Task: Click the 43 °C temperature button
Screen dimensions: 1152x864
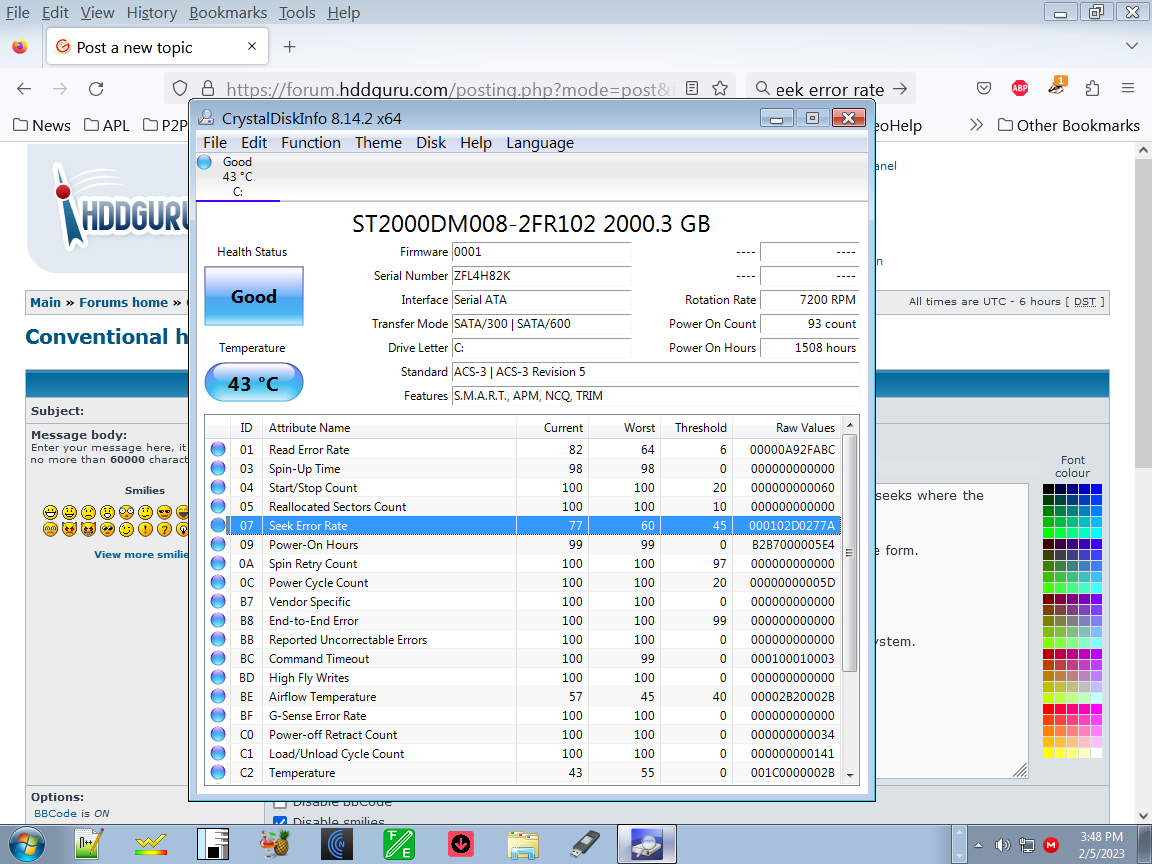Action: pos(253,383)
